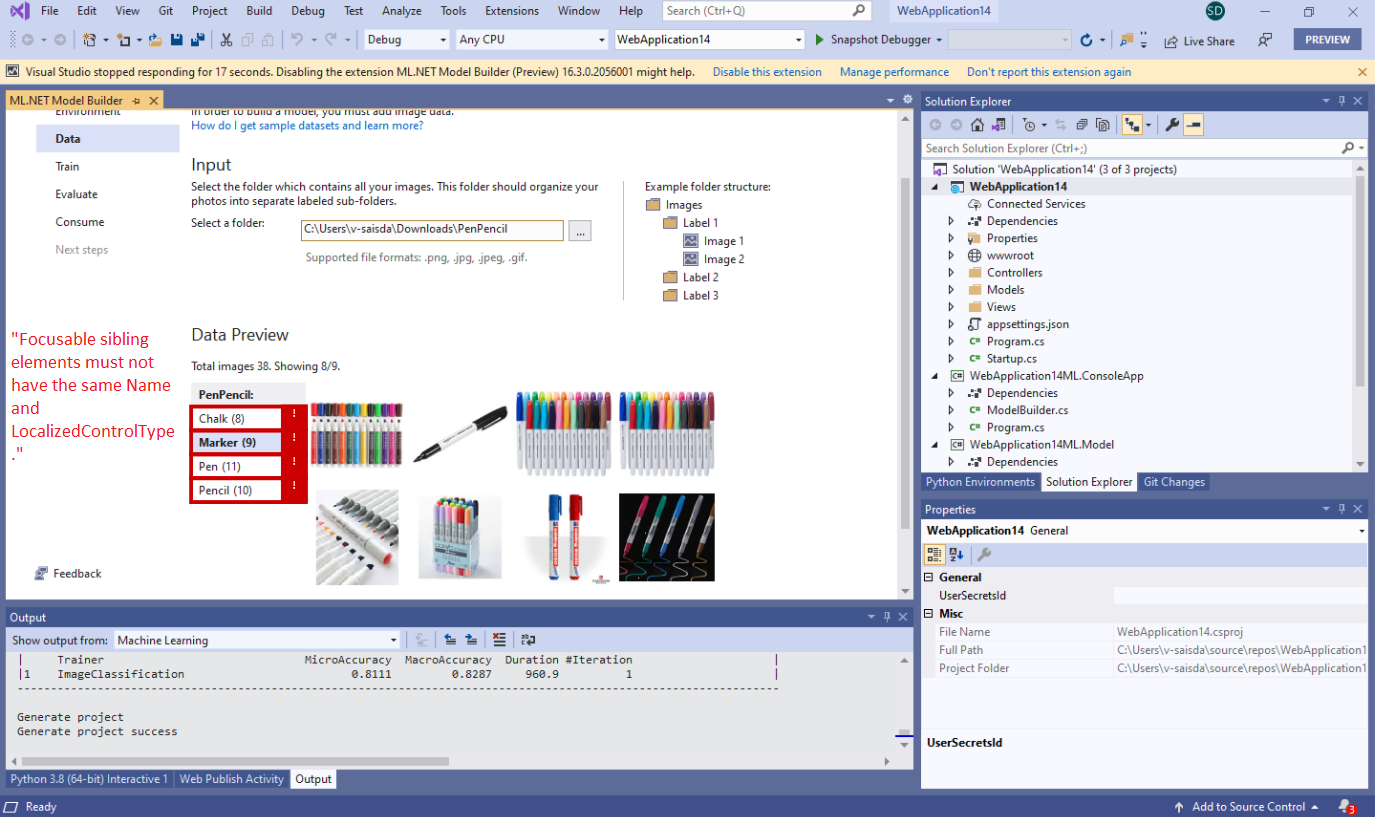Open the Show output from dropdown
1375x817 pixels.
pyautogui.click(x=393, y=639)
